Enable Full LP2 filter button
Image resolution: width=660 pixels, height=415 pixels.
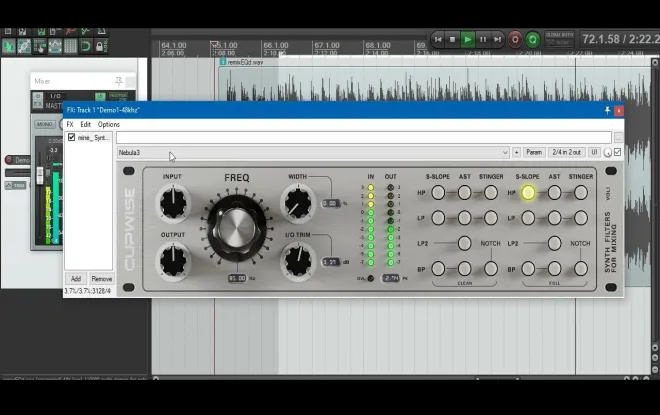point(554,243)
